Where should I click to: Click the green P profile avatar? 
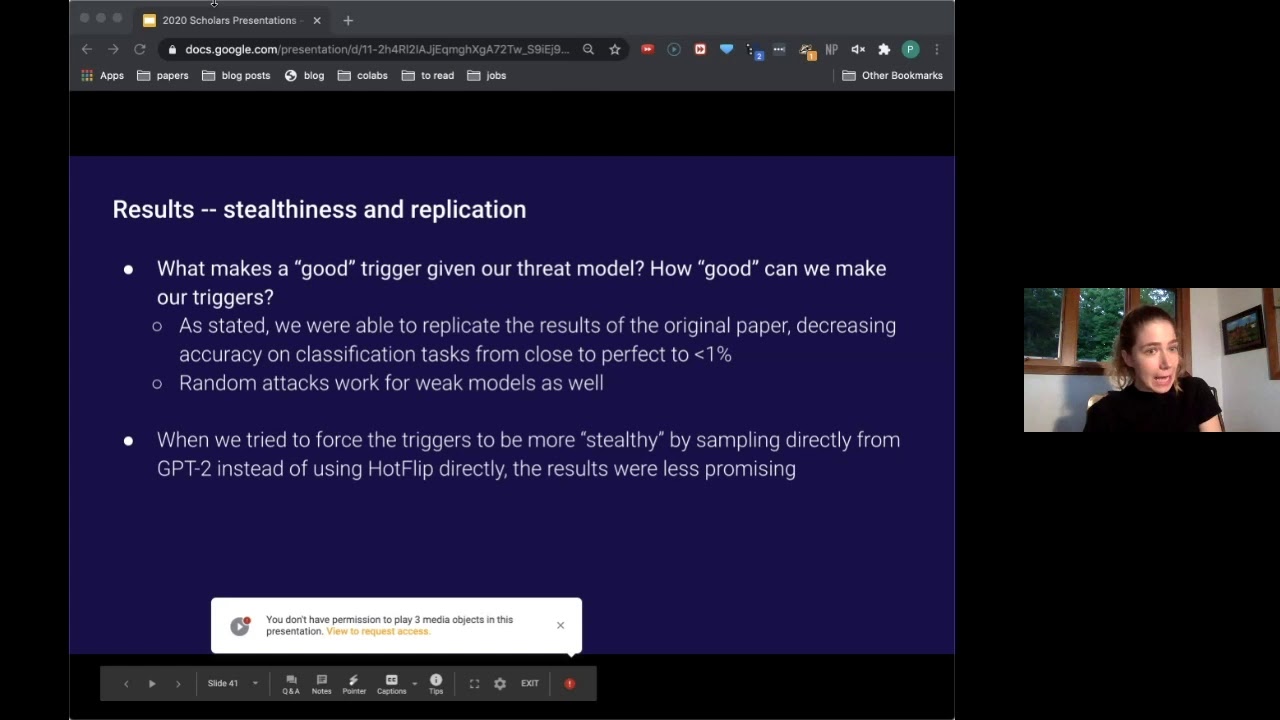point(910,49)
